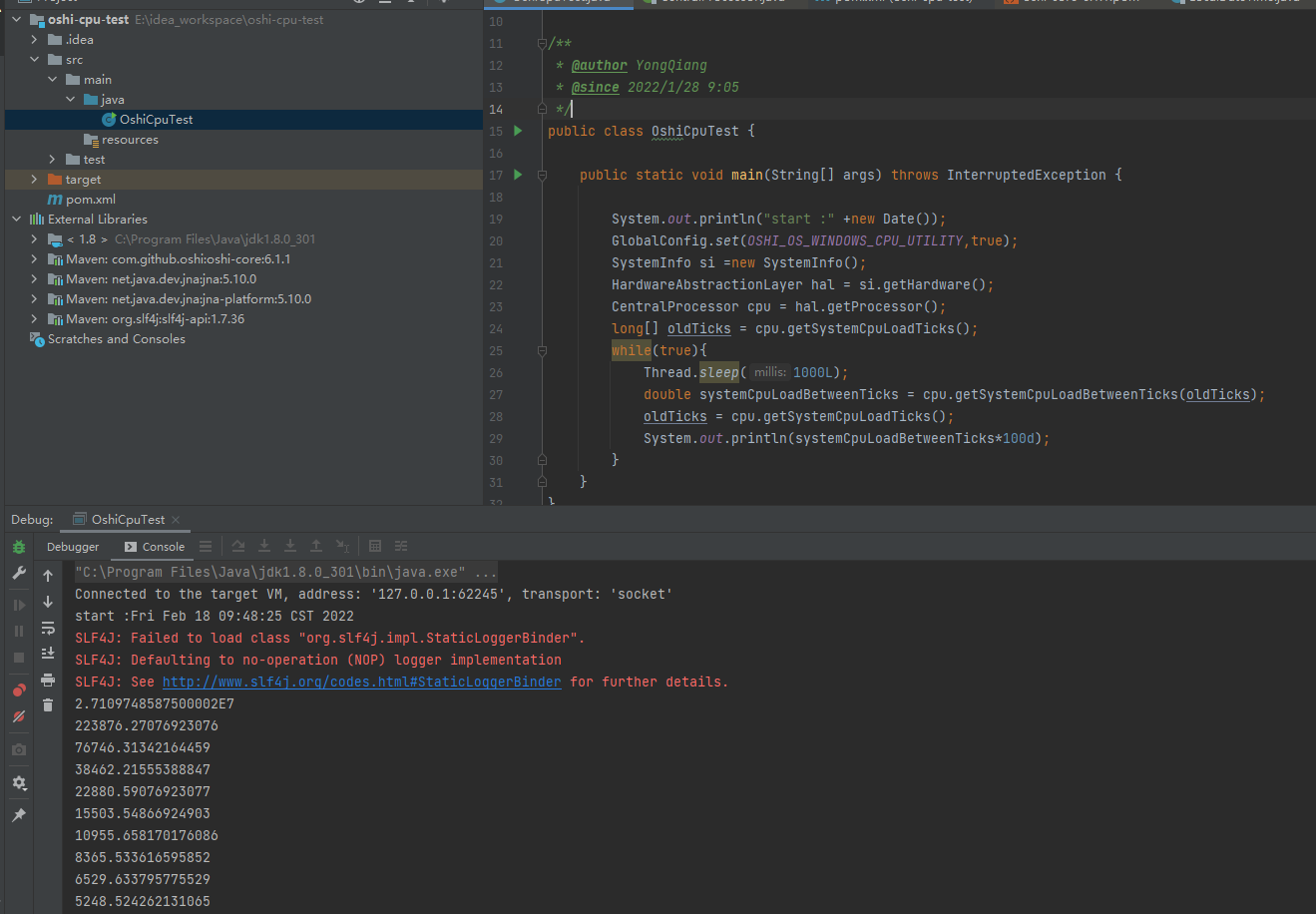Viewport: 1316px width, 914px height.
Task: Collapse the src folder in Project tree
Action: point(33,59)
